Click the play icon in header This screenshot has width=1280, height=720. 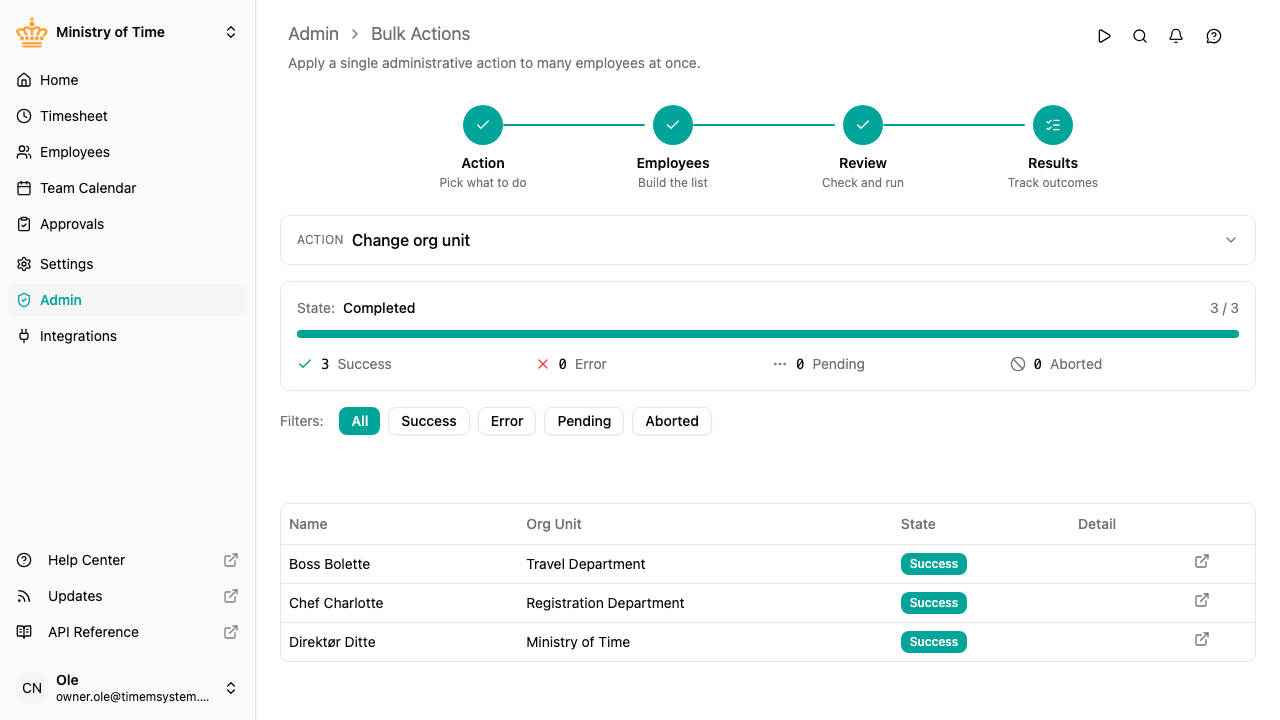(1104, 36)
